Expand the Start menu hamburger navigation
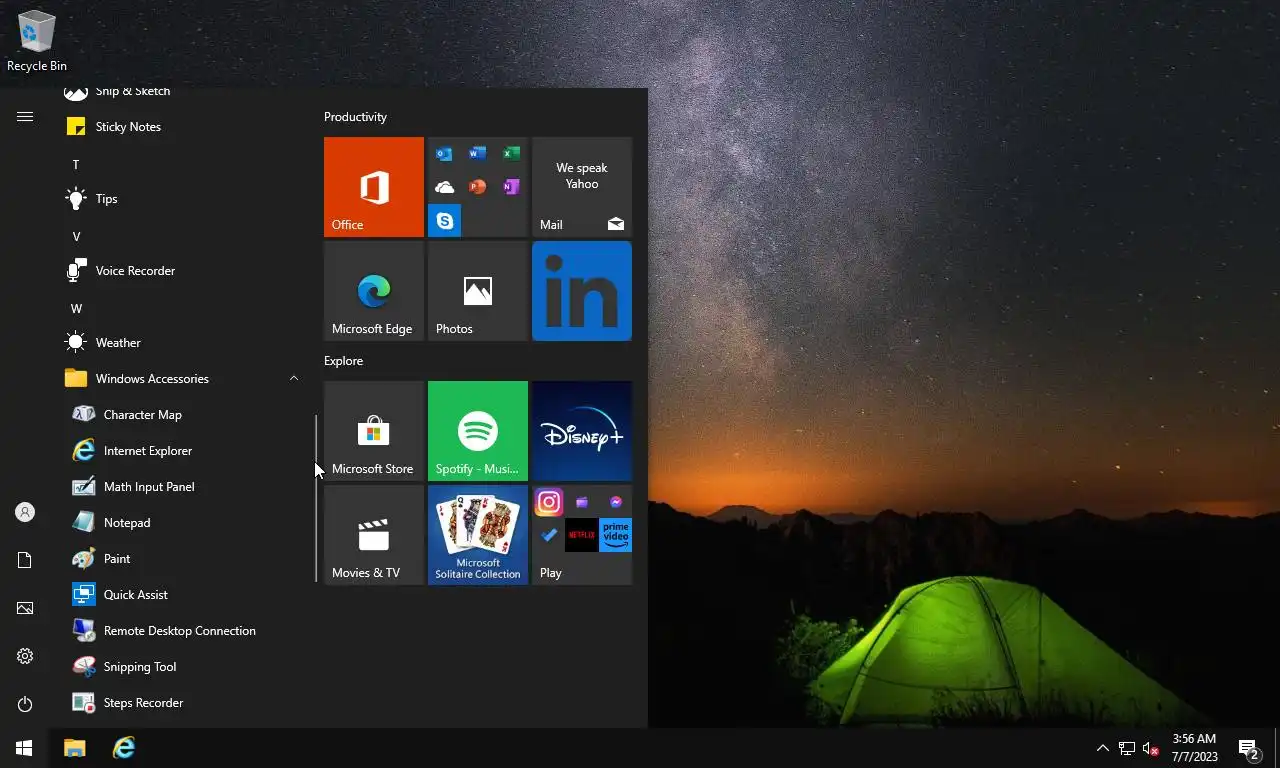Image resolution: width=1280 pixels, height=768 pixels. coord(25,117)
